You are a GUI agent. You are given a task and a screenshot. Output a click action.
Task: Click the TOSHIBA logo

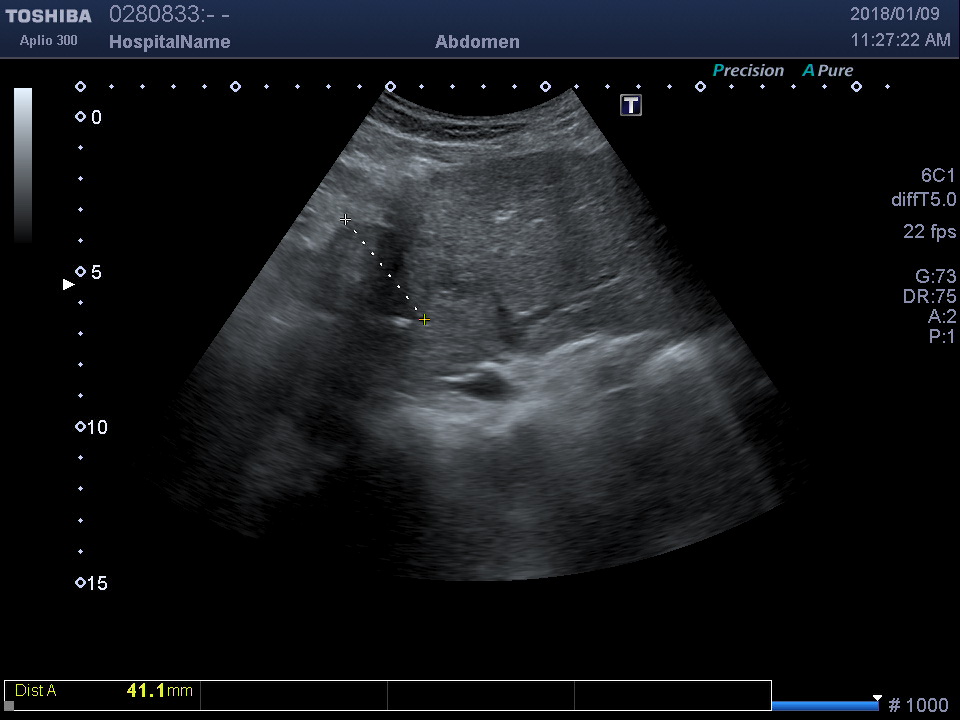[x=48, y=16]
